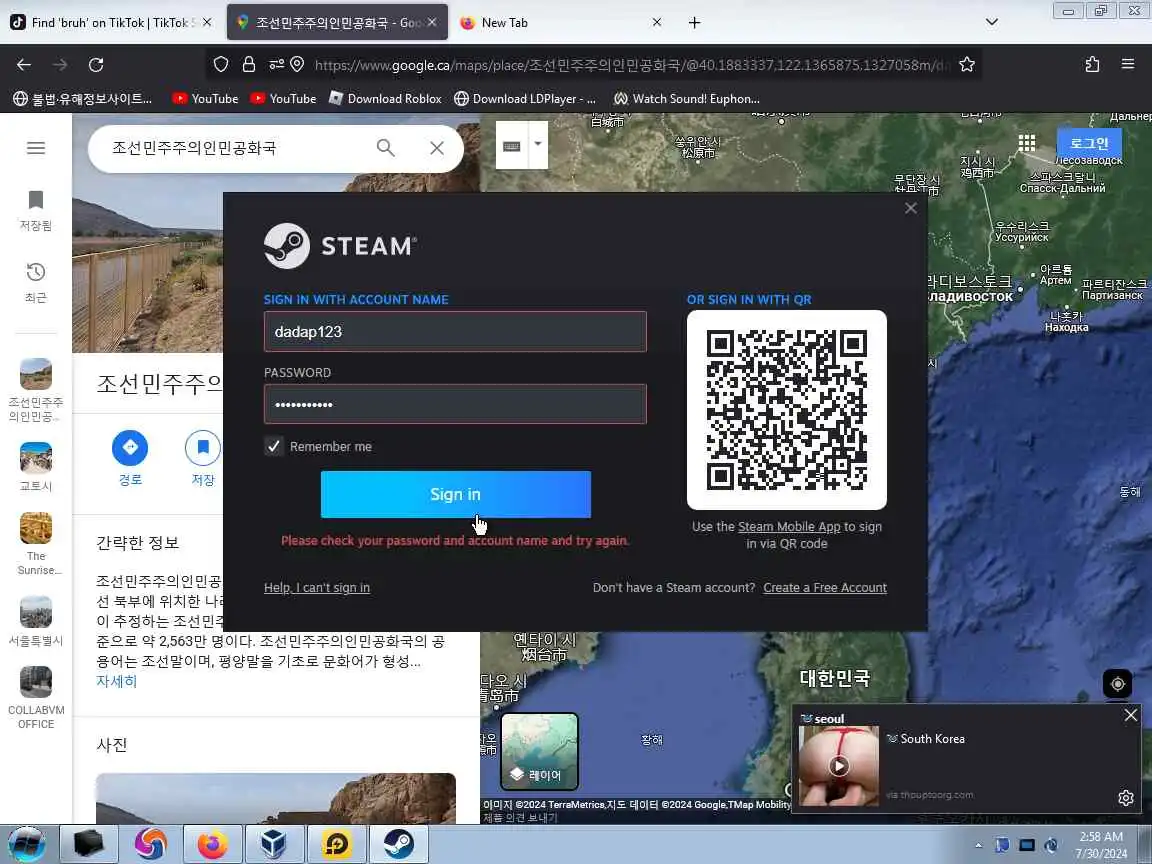1152x864 pixels.
Task: Click the Steam password field
Action: (455, 404)
